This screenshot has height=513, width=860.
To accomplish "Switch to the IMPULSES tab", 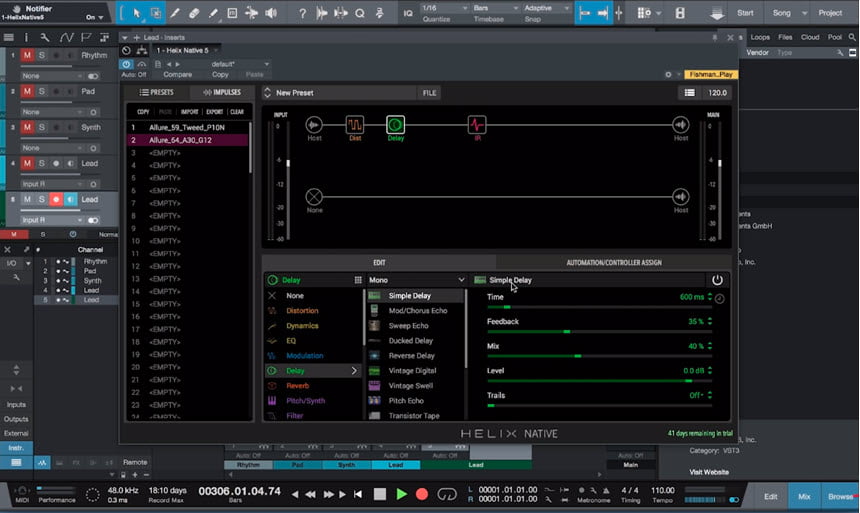I will point(222,92).
